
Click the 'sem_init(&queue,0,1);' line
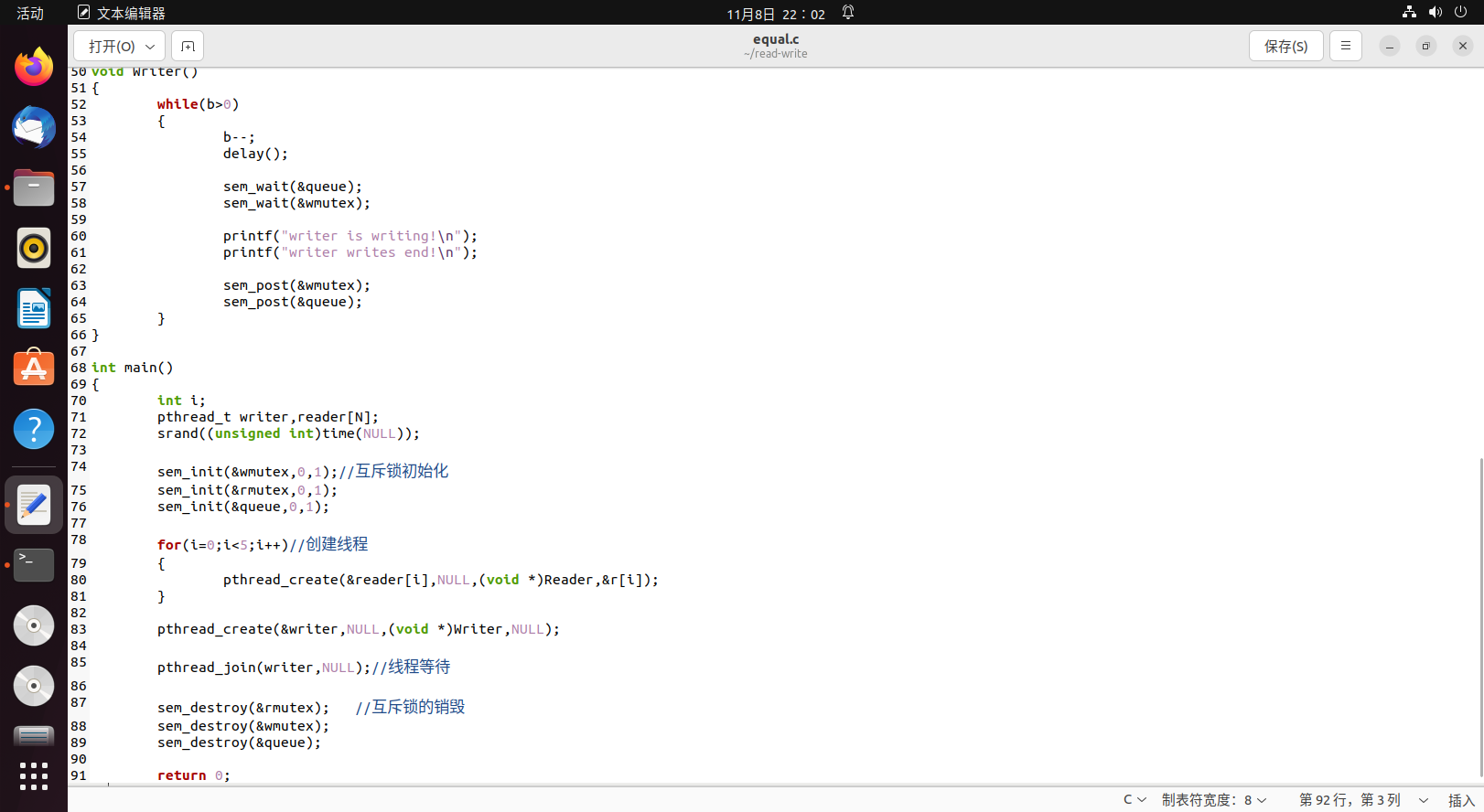(x=242, y=507)
